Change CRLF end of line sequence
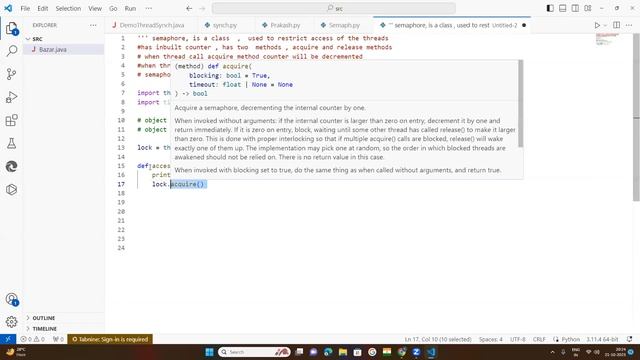The image size is (640, 360). click(x=539, y=339)
